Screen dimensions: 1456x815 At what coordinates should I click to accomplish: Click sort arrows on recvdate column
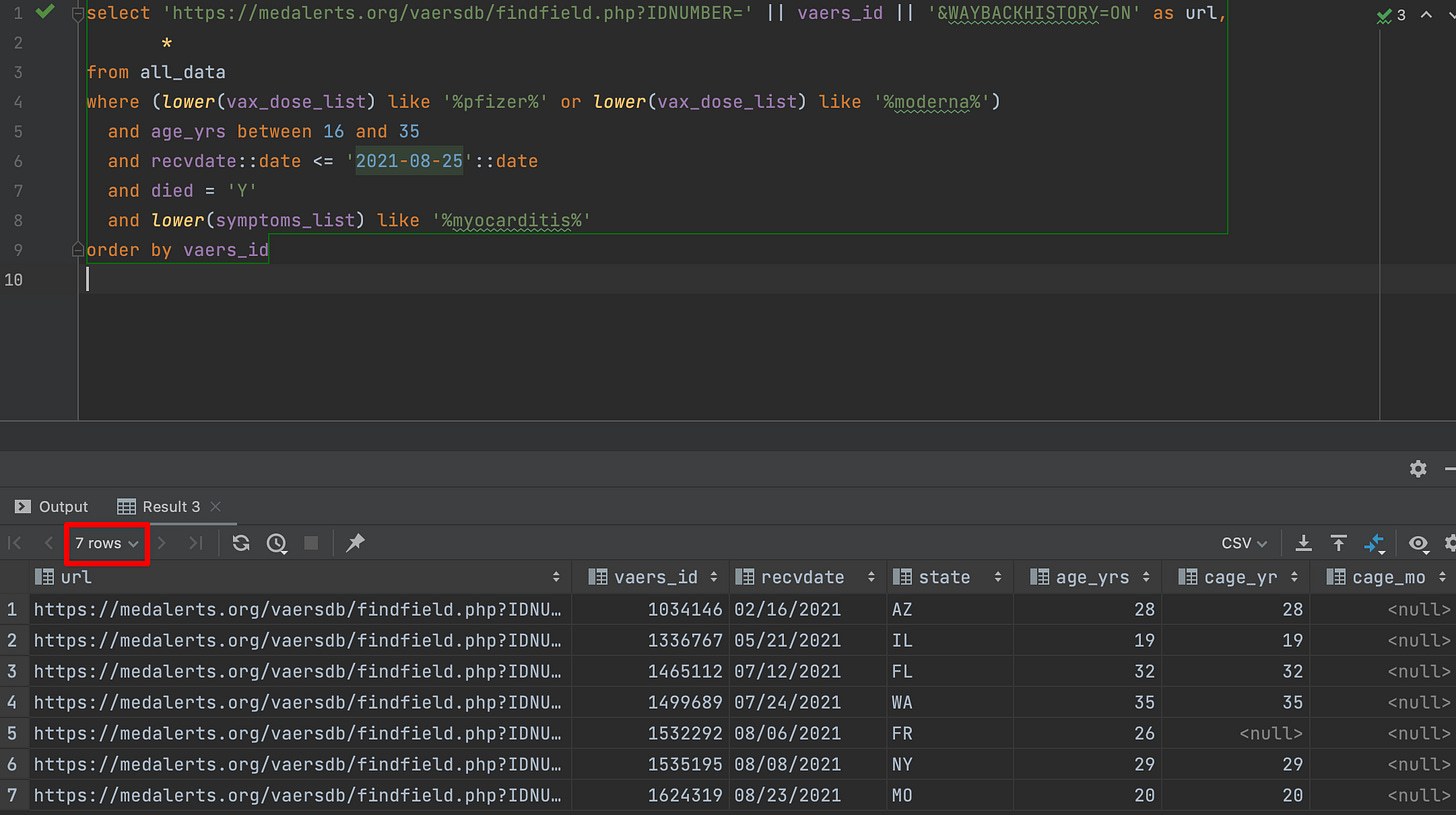pos(872,577)
